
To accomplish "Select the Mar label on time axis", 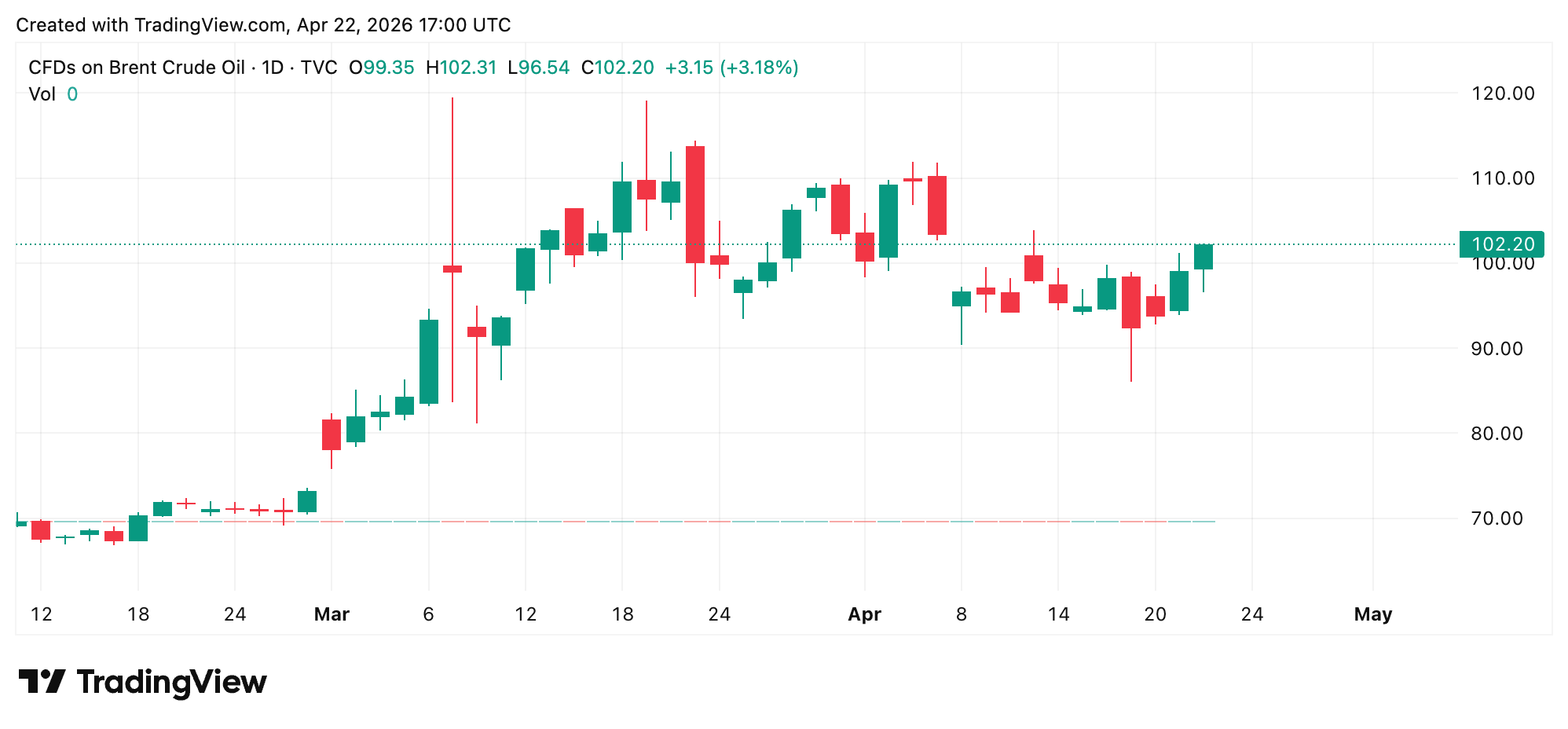I will tap(332, 614).
